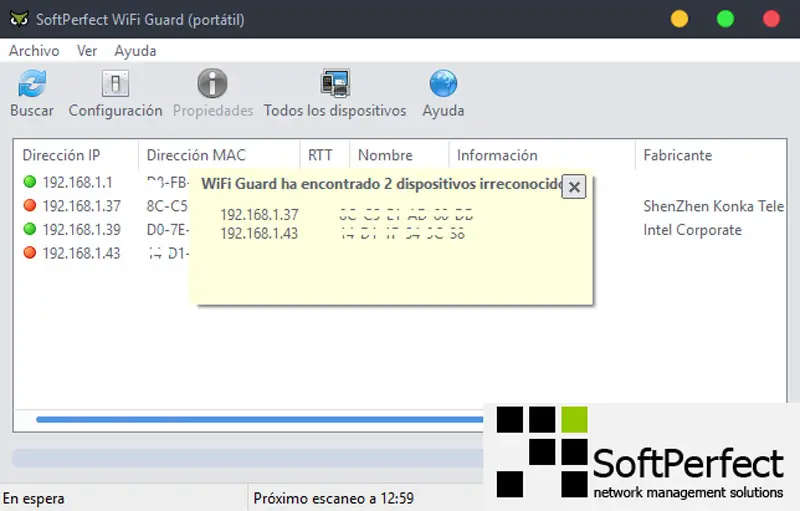The width and height of the screenshot is (800, 511).
Task: Open the Archivo menu
Action: click(34, 50)
